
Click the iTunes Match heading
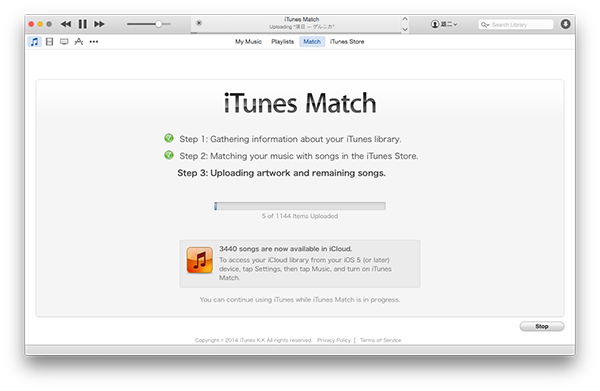[300, 103]
